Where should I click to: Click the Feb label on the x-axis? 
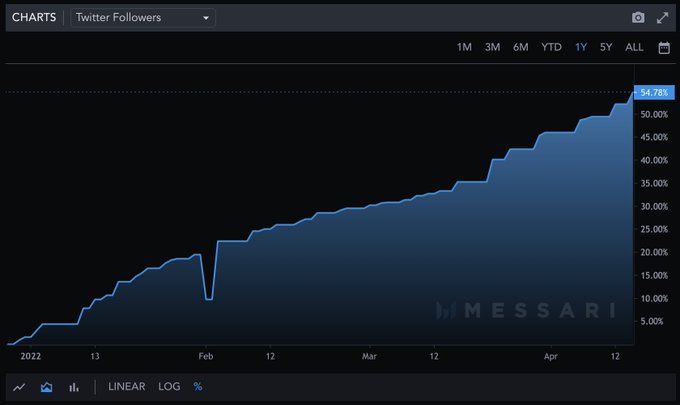point(206,356)
